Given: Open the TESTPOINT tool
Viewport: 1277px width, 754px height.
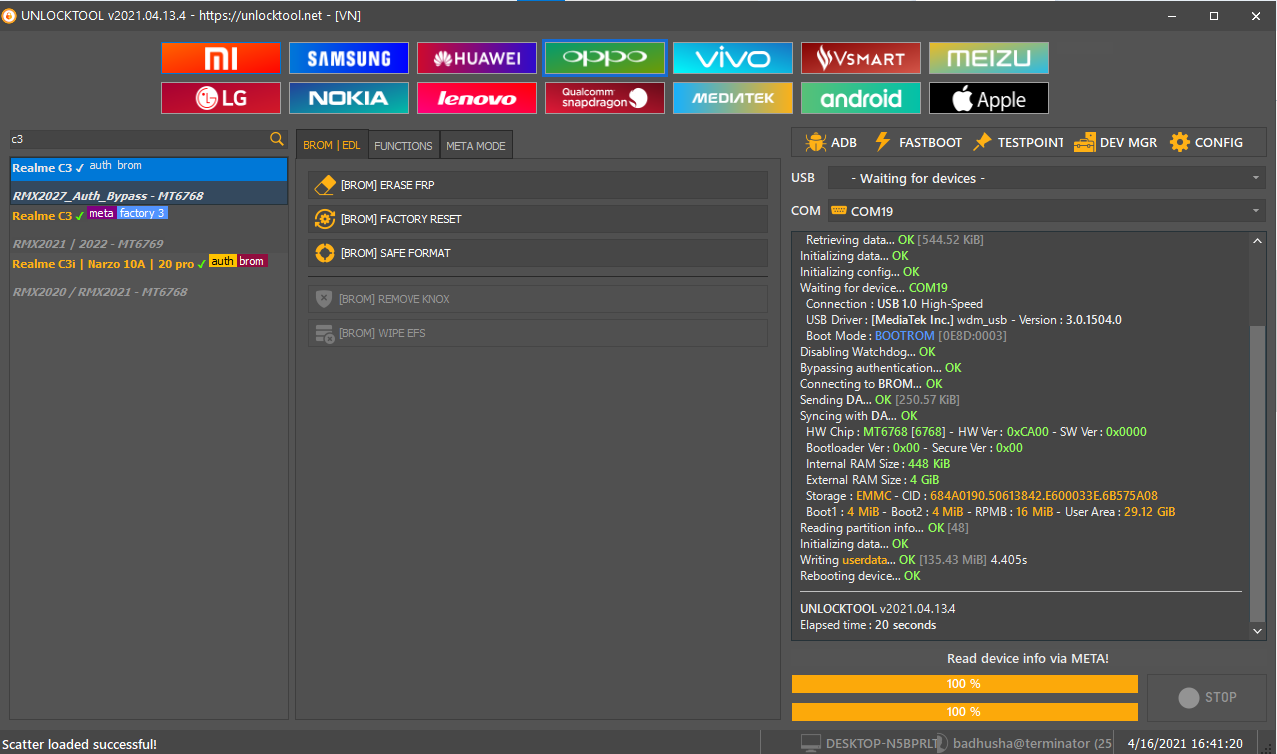Looking at the screenshot, I should [1017, 142].
